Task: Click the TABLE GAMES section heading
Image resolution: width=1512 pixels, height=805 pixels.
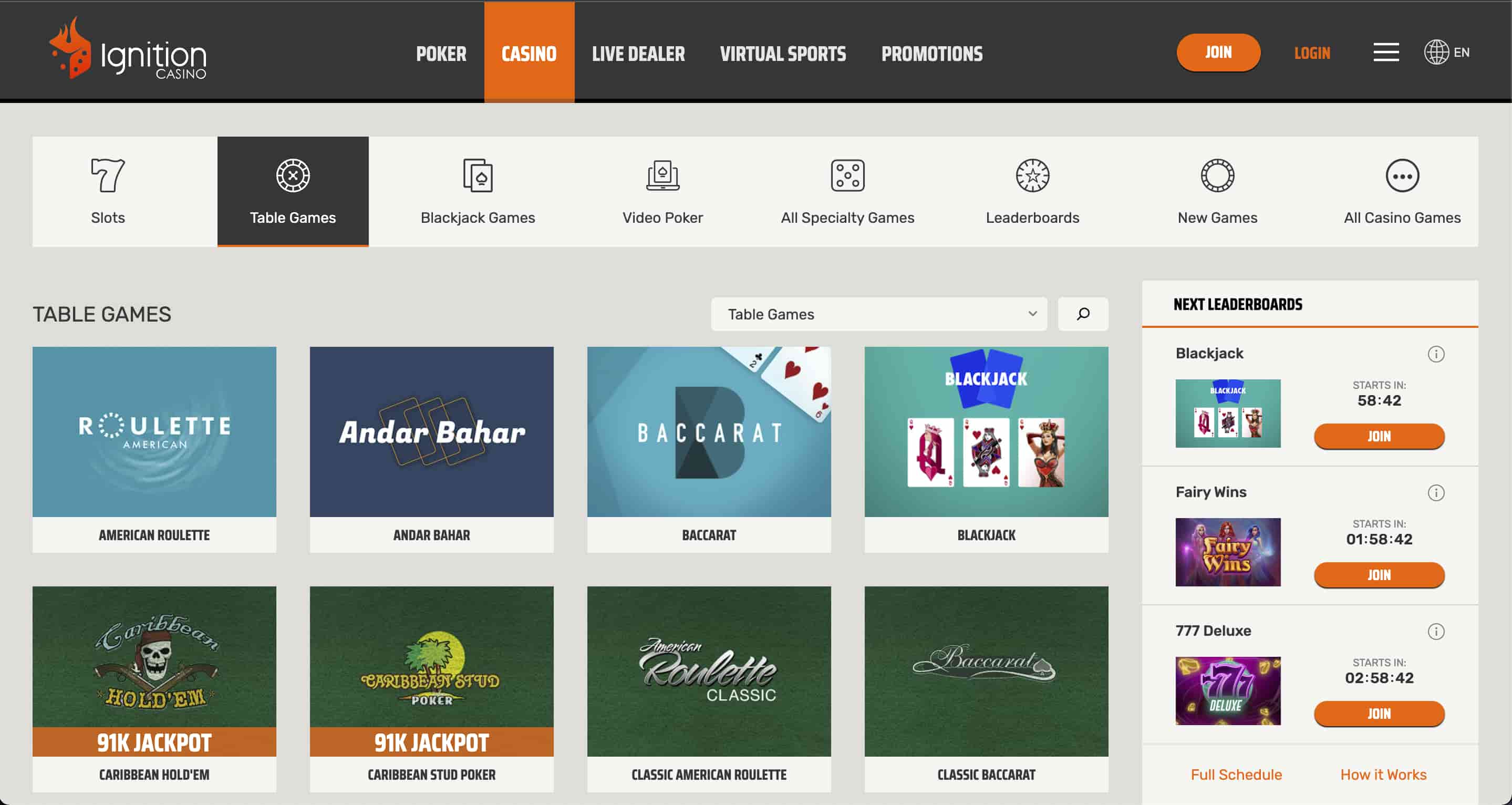Action: pos(101,314)
